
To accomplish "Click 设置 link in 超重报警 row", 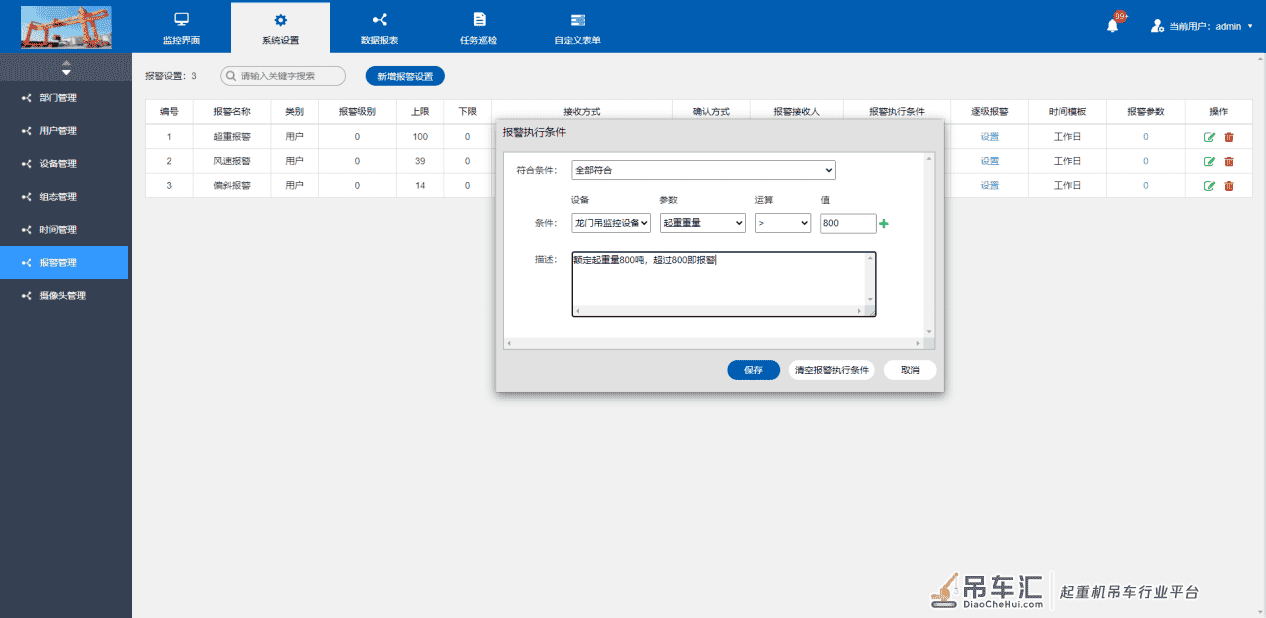I will [x=990, y=137].
